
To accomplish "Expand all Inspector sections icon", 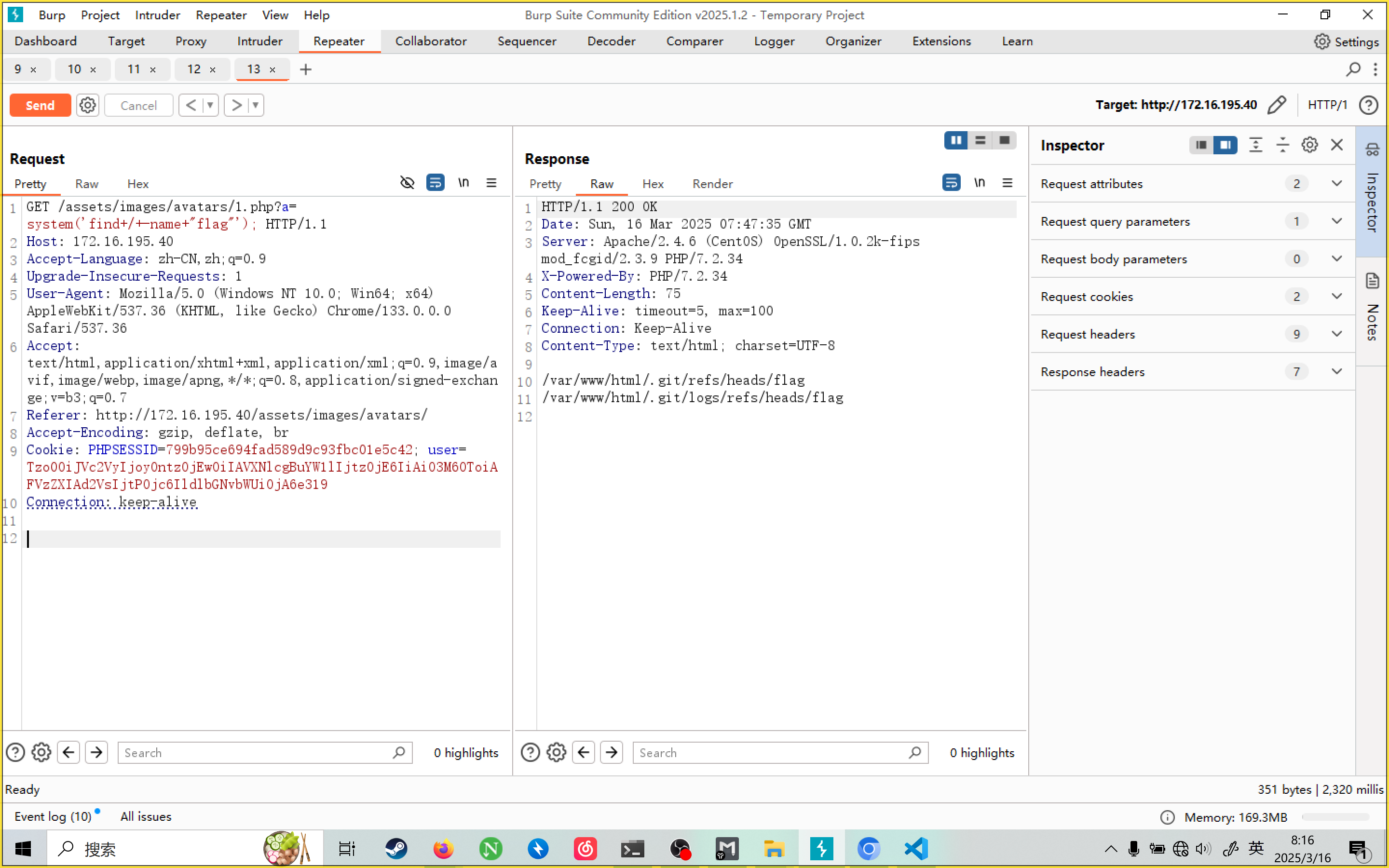I will 1255,145.
